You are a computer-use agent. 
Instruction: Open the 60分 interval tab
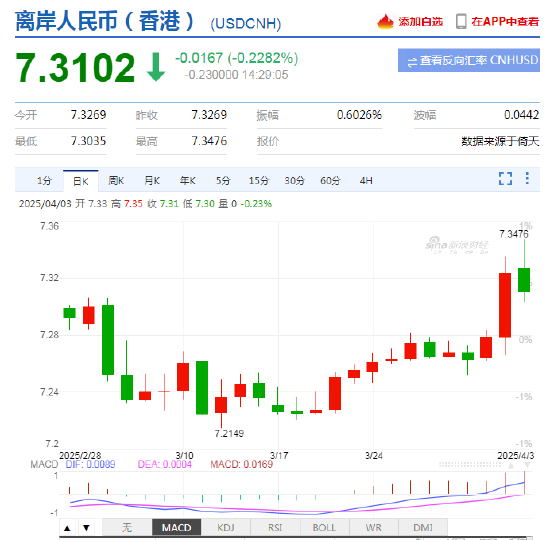330,181
